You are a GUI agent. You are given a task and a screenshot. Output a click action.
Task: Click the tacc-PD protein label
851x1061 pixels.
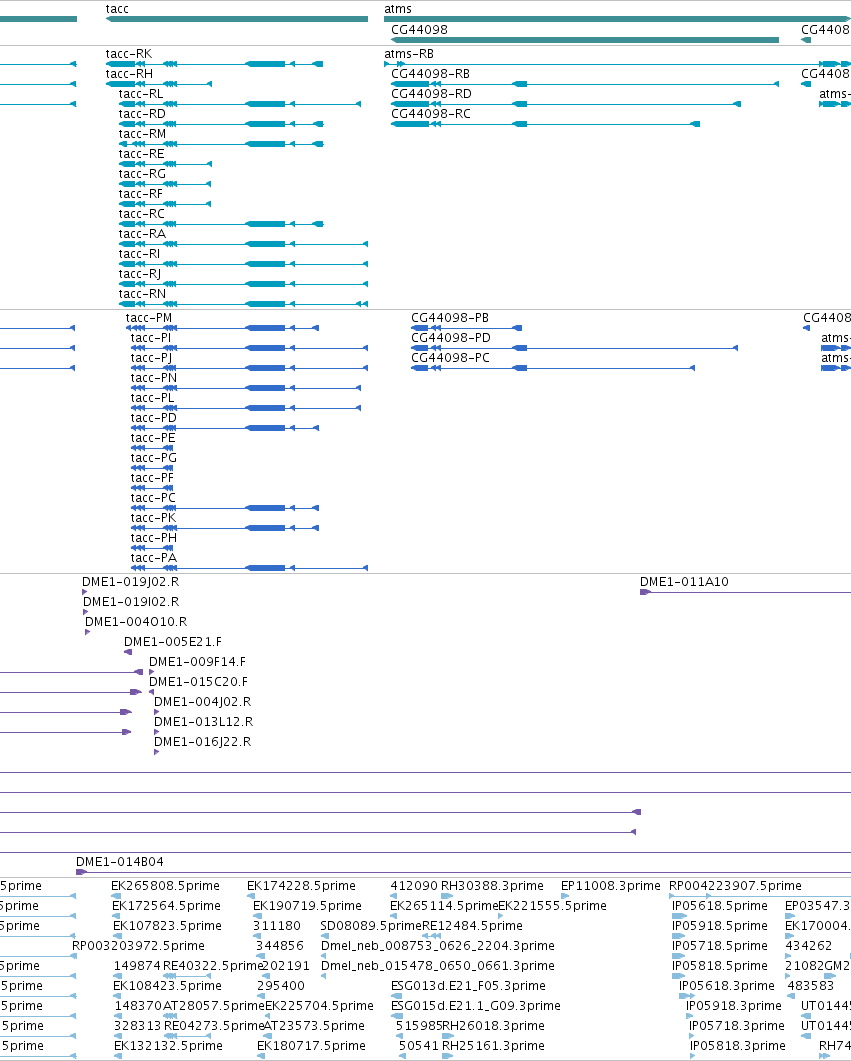click(154, 417)
